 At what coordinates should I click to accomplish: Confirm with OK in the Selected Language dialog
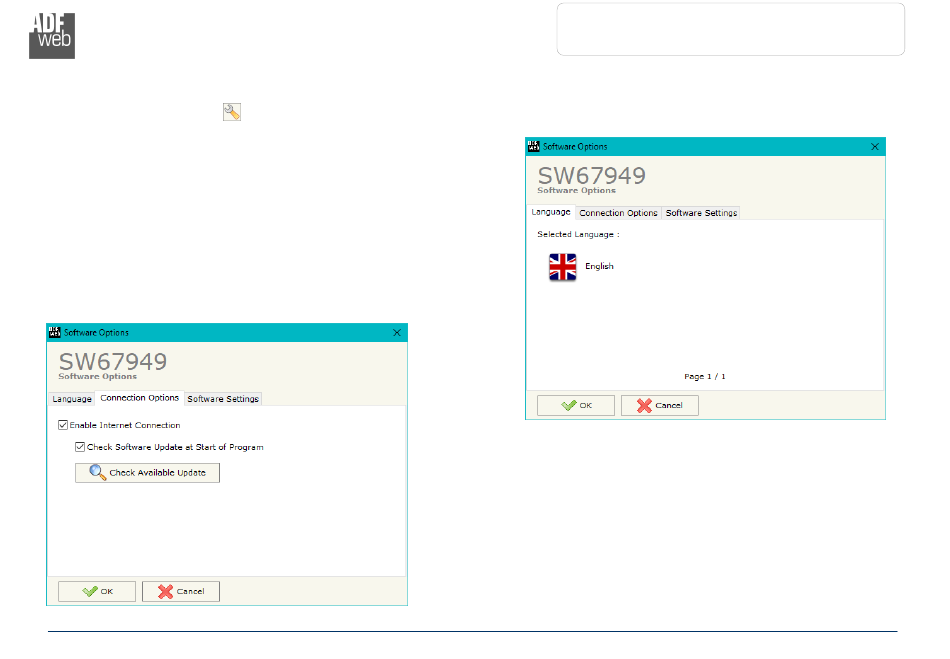[576, 405]
